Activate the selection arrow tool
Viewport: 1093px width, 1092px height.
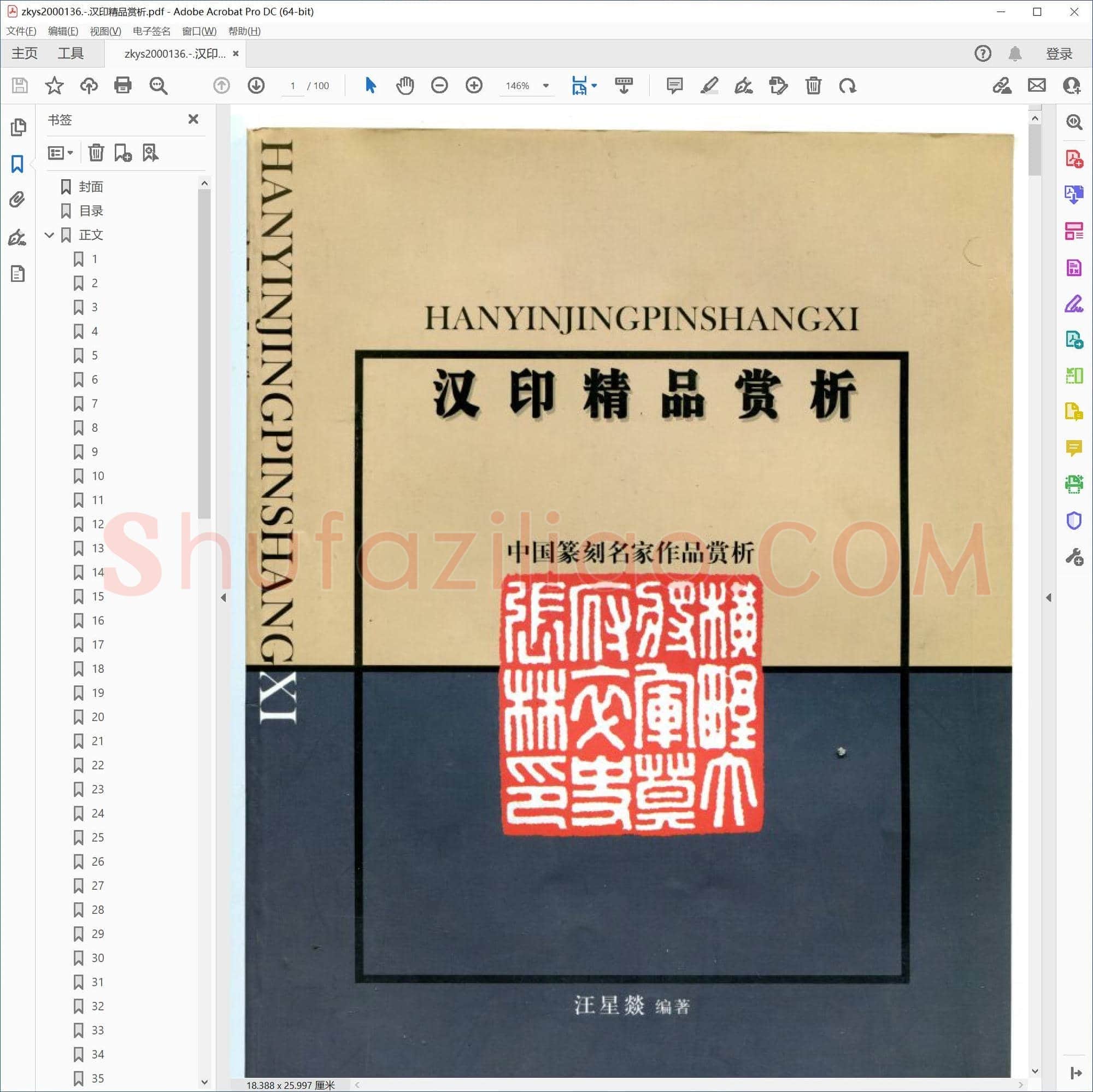click(371, 85)
